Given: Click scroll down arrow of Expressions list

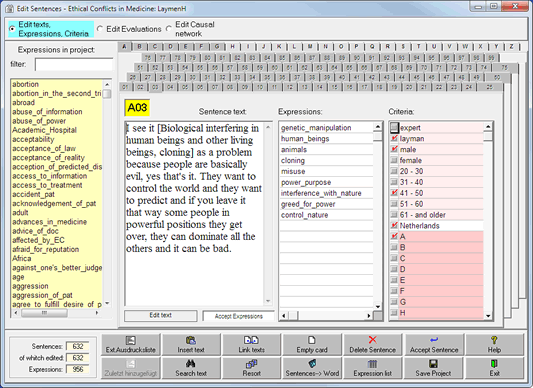Looking at the screenshot, I should 378,307.
